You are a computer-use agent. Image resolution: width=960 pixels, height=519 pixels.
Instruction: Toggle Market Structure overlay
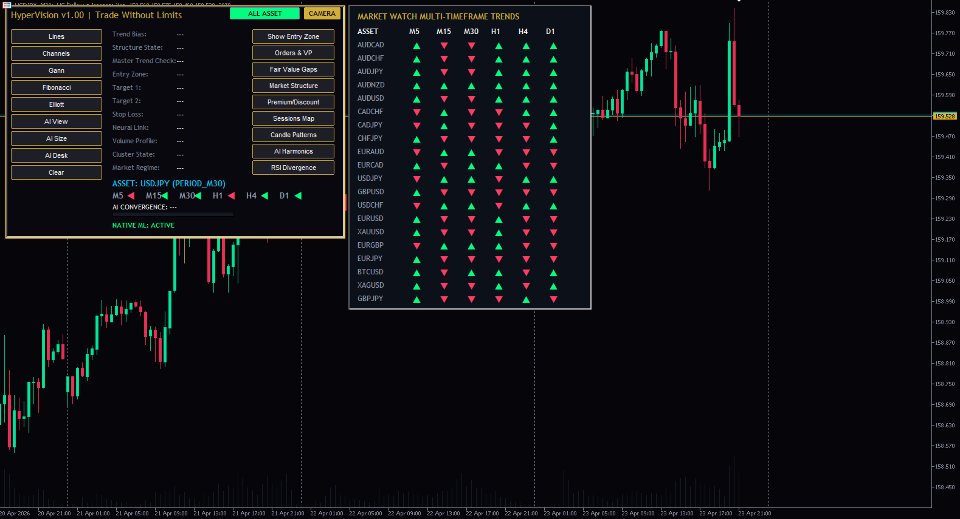click(x=293, y=86)
